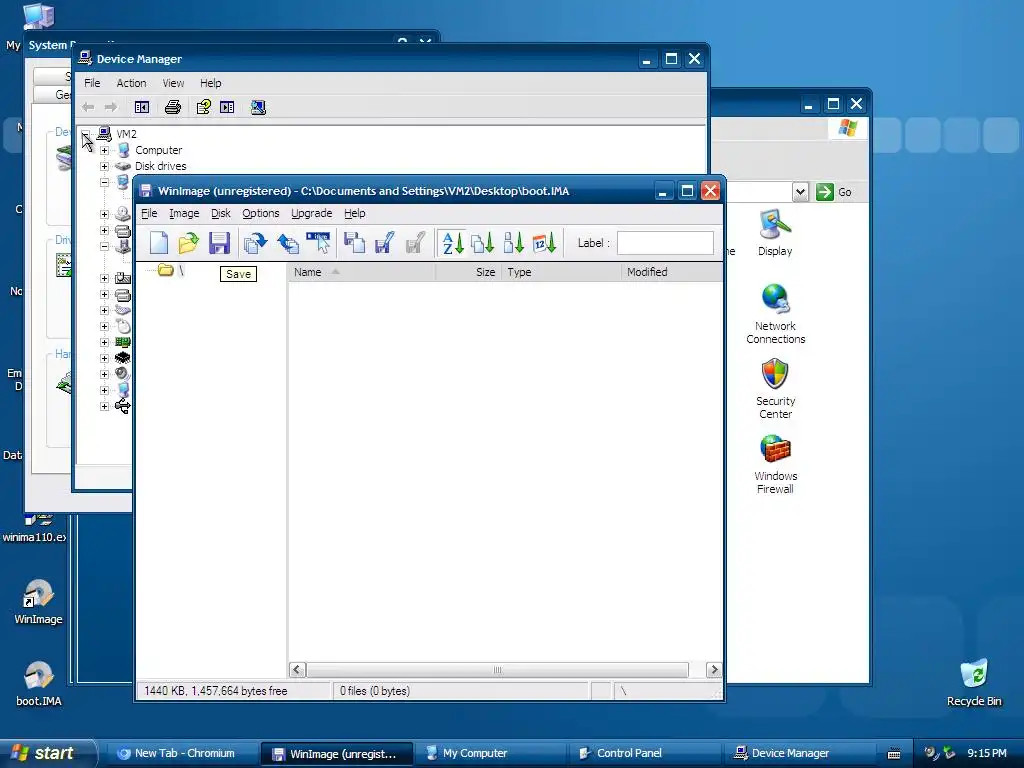Toggle sort by name A-Z button
Image resolution: width=1024 pixels, height=768 pixels.
coord(453,243)
